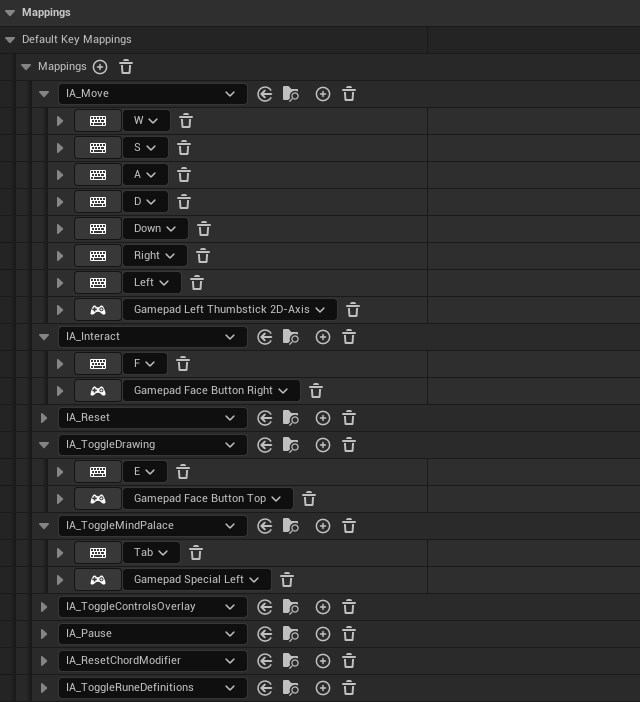Collapse the top Mappings category
Screen dimensions: 640x702
[10, 13]
